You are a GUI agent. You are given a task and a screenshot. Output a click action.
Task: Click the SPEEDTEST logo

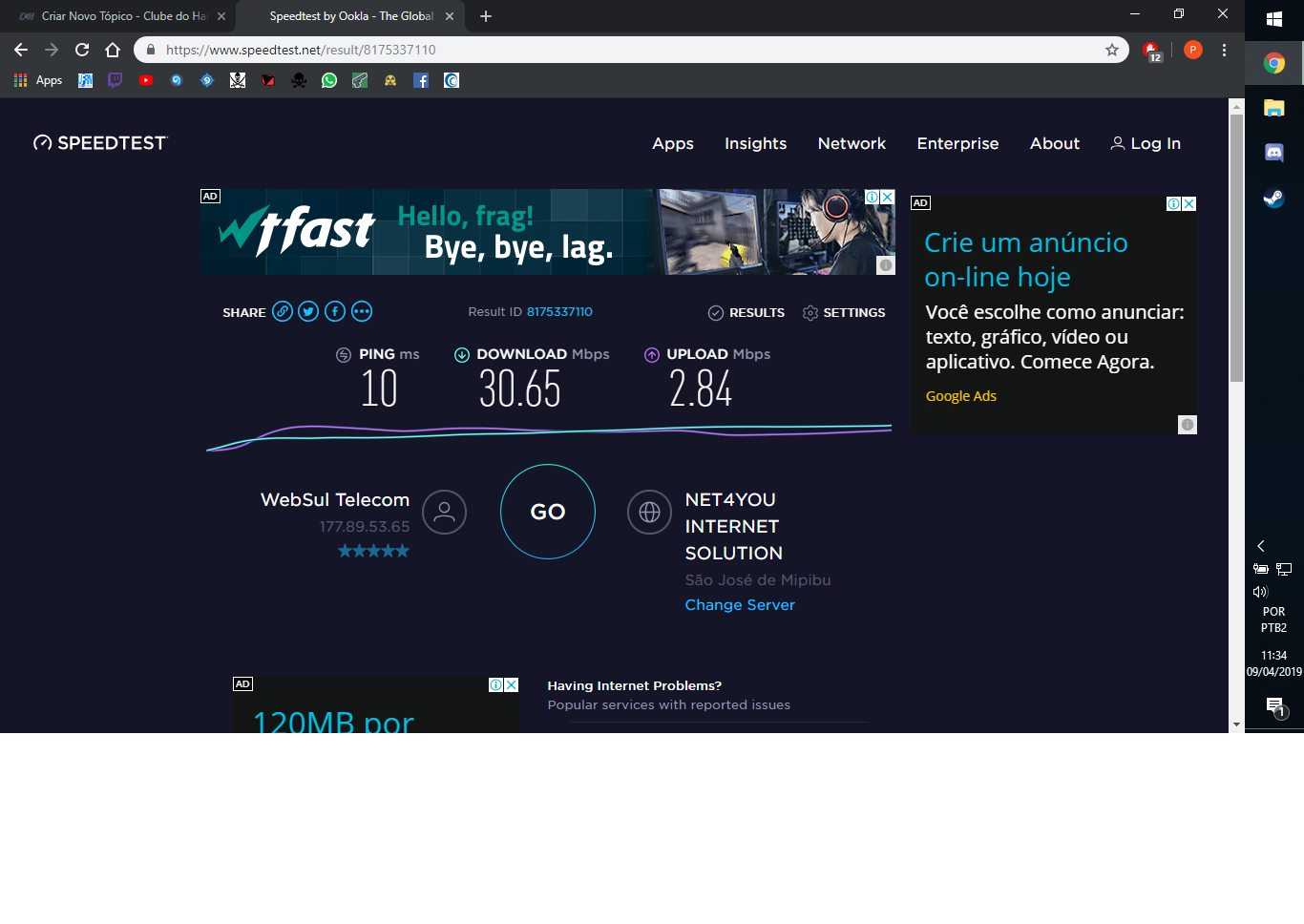100,143
